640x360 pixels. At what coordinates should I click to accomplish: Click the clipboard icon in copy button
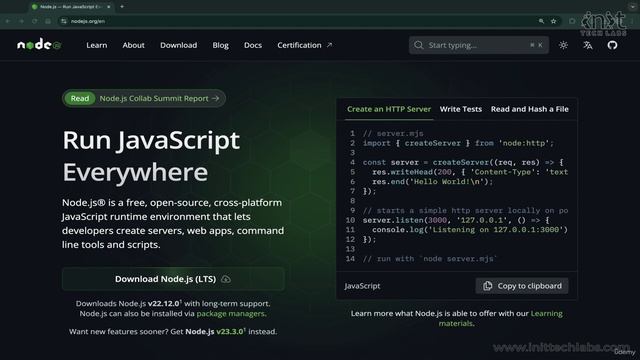pos(487,286)
